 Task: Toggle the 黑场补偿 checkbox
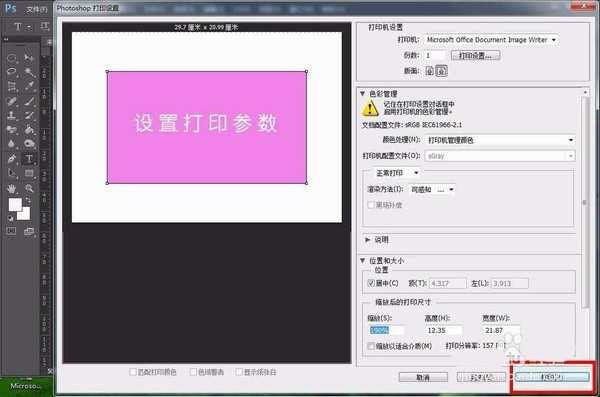(x=371, y=205)
